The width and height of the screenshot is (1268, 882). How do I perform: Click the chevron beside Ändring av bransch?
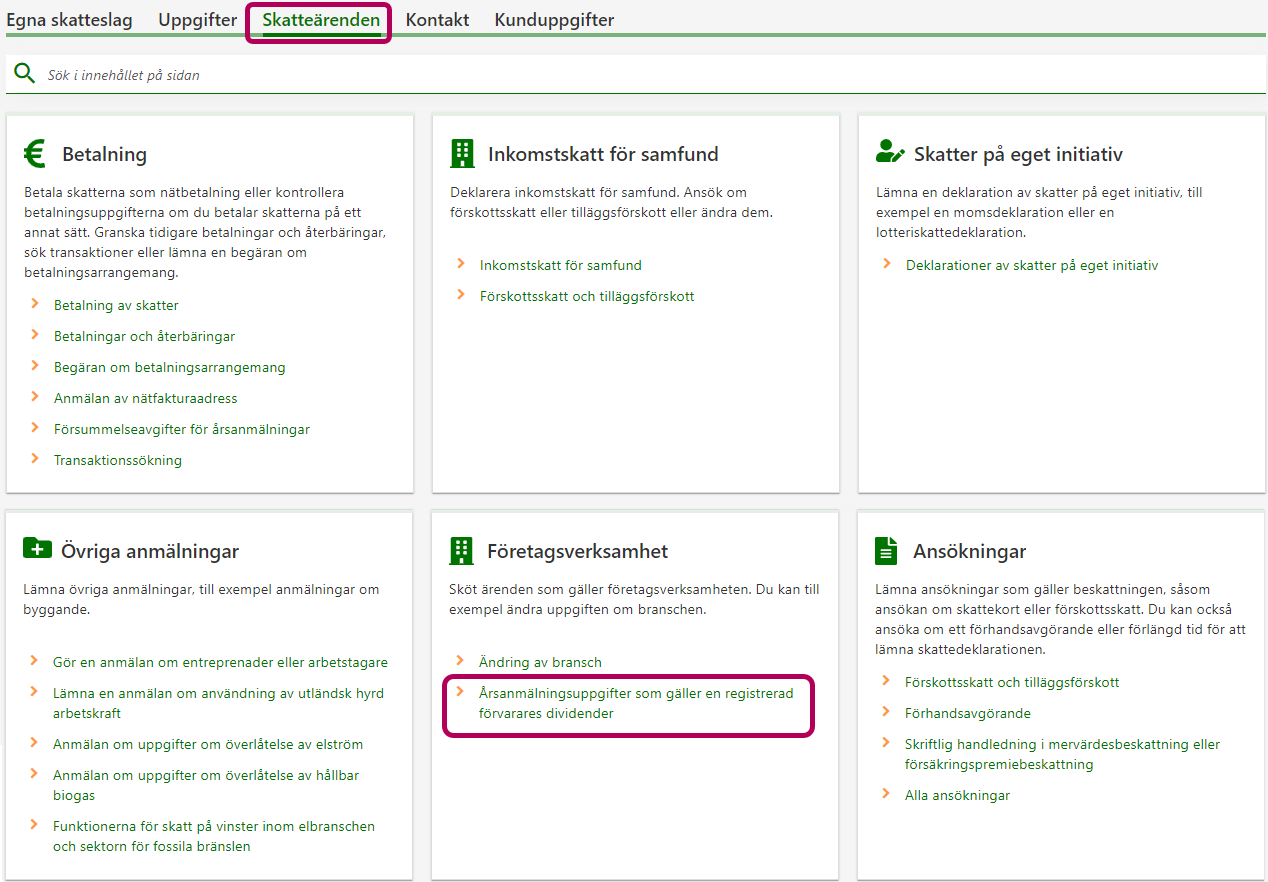(460, 661)
